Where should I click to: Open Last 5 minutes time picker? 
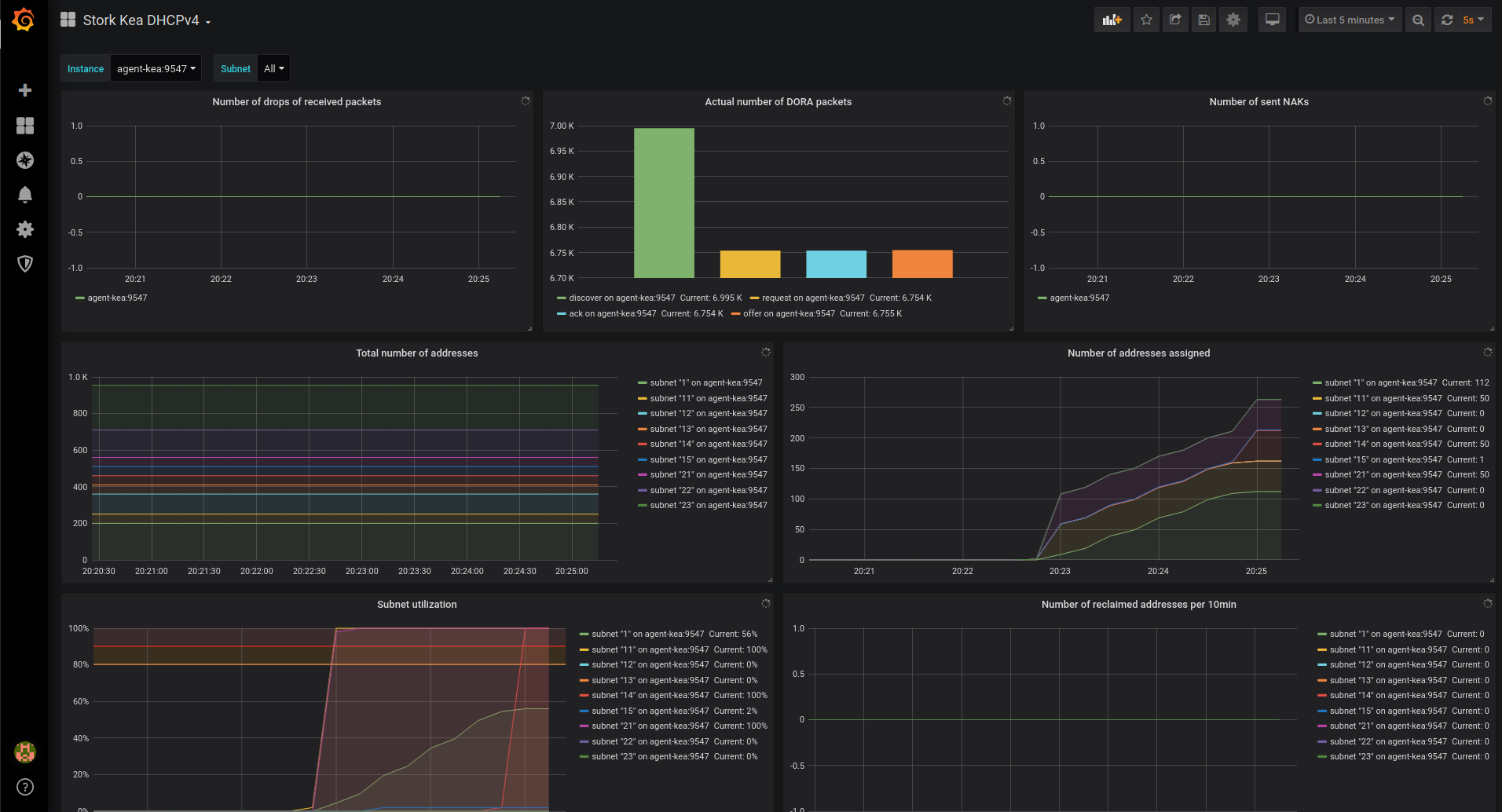tap(1350, 20)
